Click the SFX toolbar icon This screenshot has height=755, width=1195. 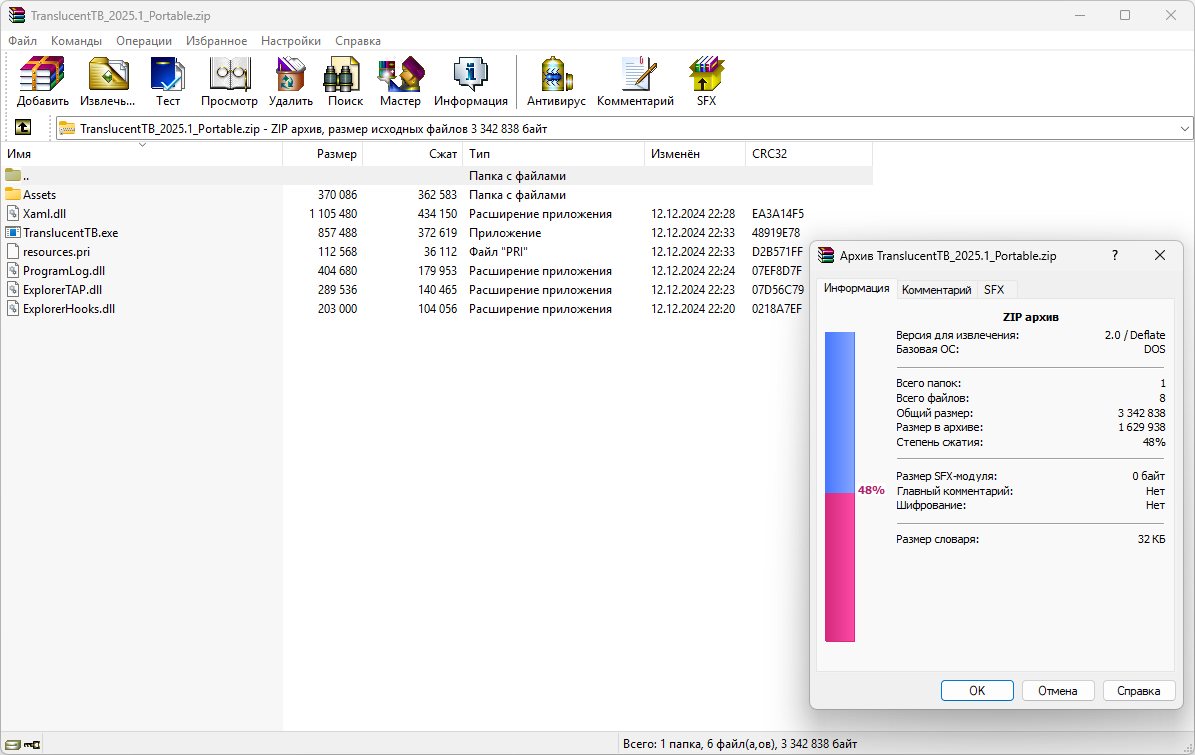tap(706, 75)
